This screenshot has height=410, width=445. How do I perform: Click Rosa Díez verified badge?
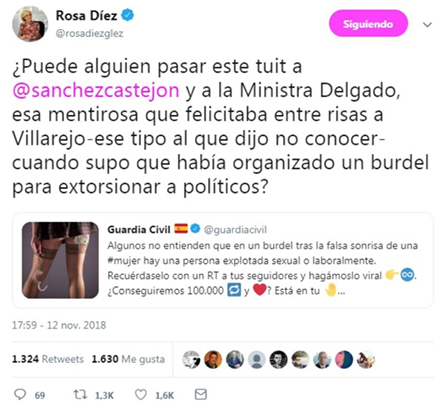pyautogui.click(x=128, y=15)
